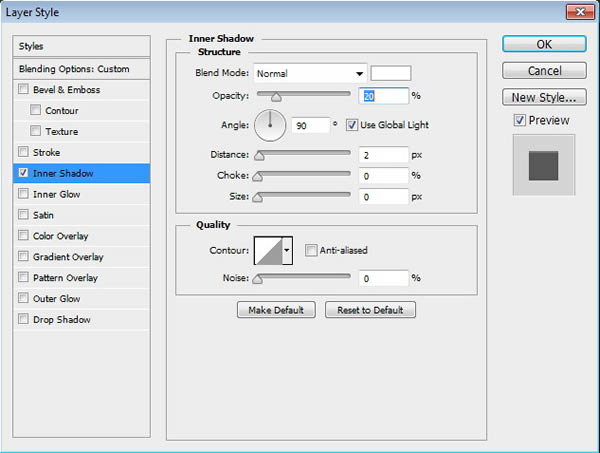The image size is (600, 453).
Task: Select Blending Options: Custom in list
Action: click(x=74, y=69)
